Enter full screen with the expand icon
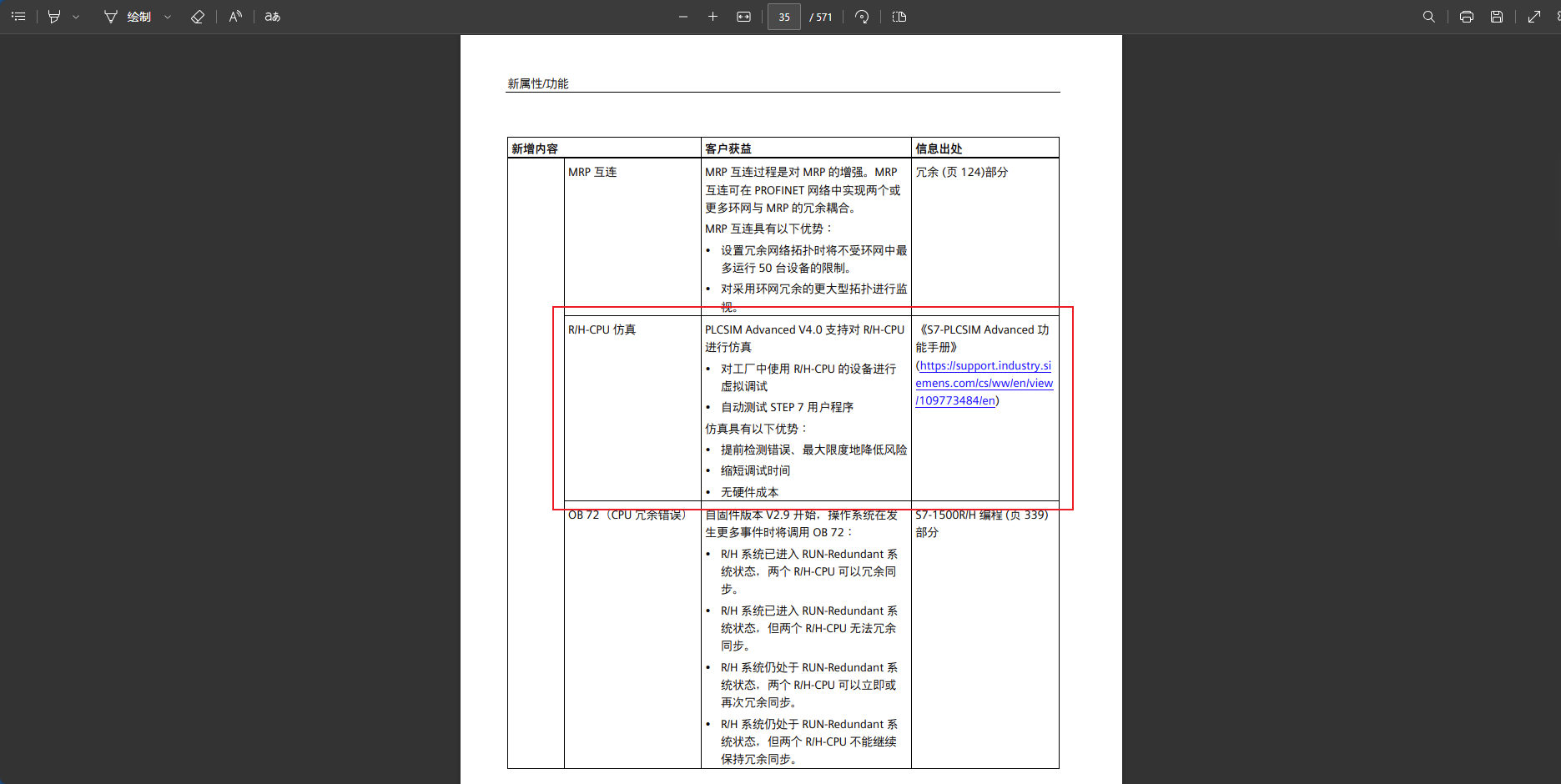This screenshot has height=784, width=1561. coord(1533,17)
